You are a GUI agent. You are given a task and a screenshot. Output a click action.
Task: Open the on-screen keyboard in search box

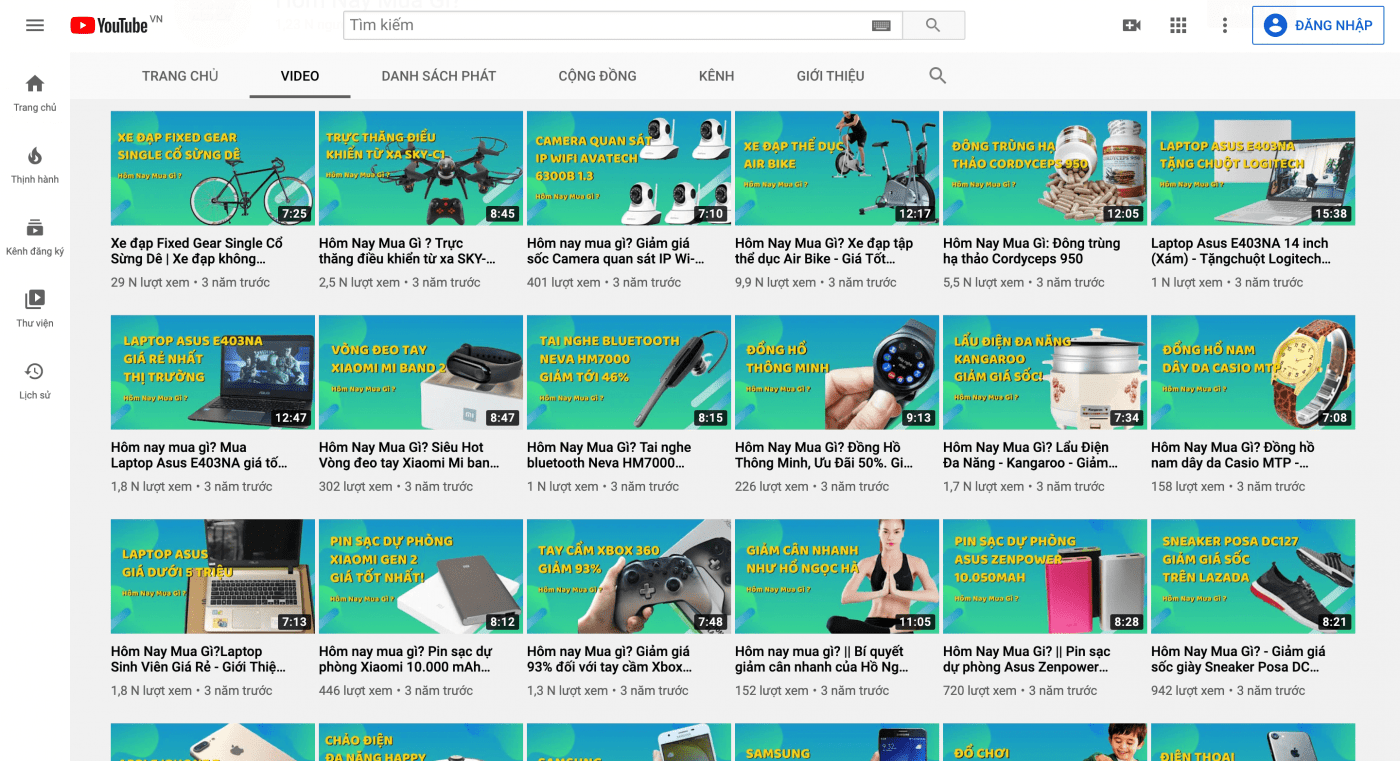[881, 25]
